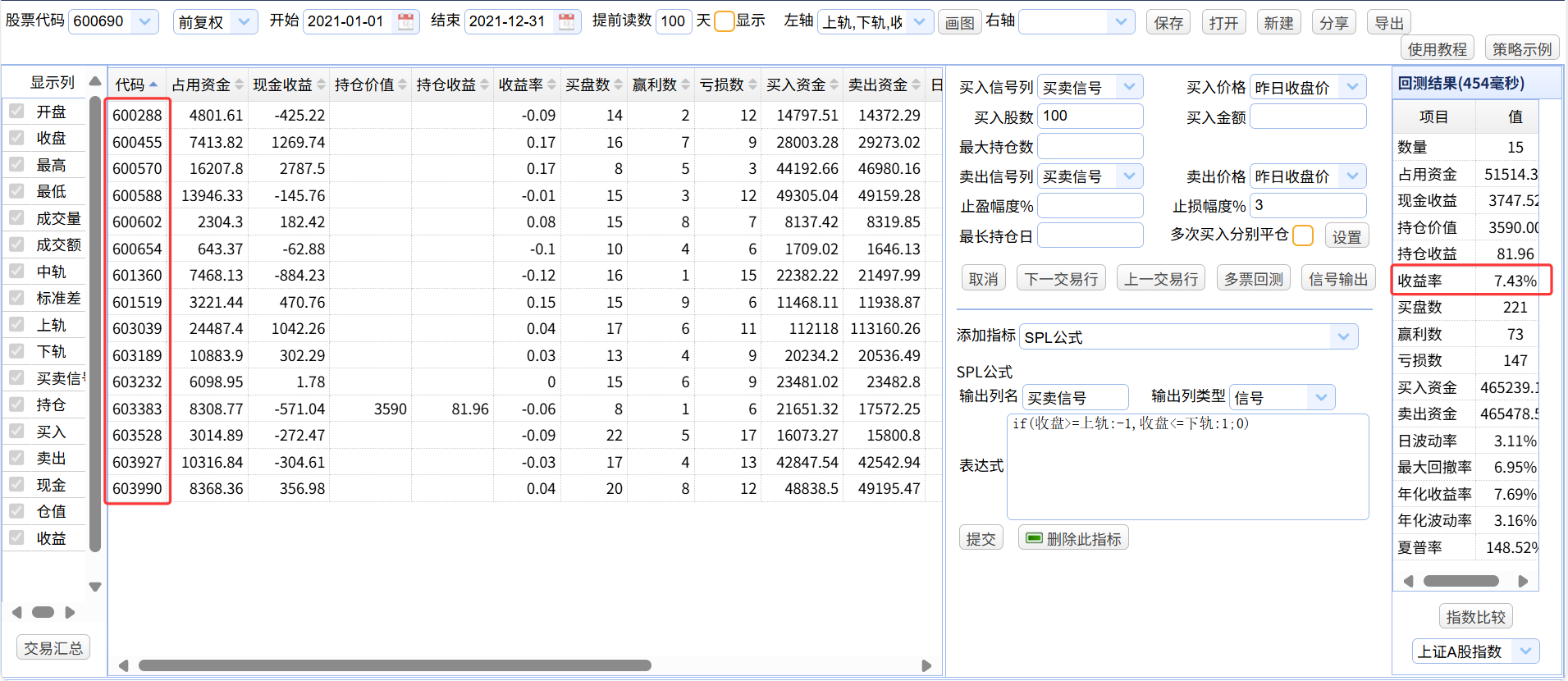
Task: Enable 多次买入分别平仓 checkbox
Action: 1302,235
